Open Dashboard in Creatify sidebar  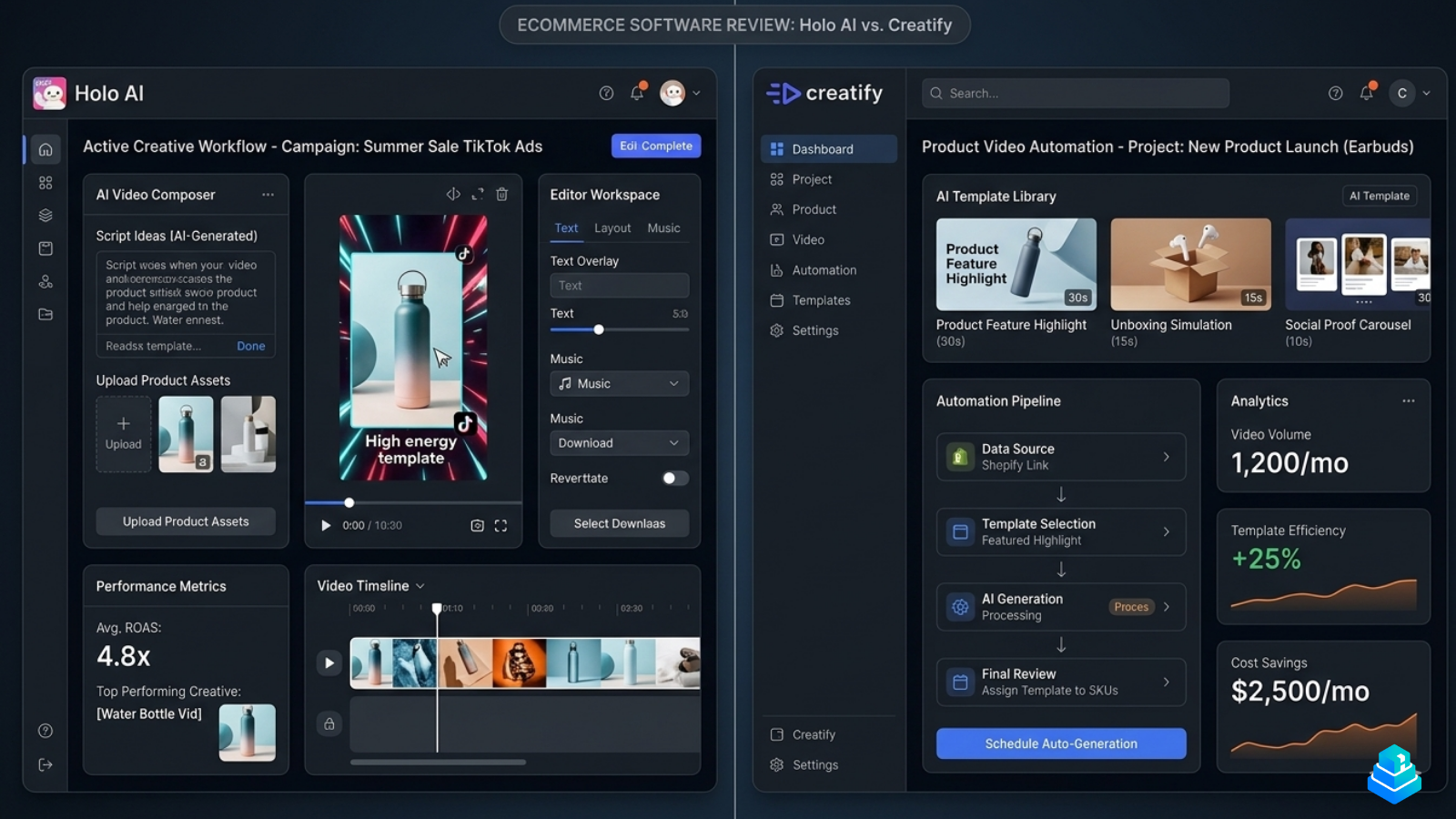click(x=829, y=149)
